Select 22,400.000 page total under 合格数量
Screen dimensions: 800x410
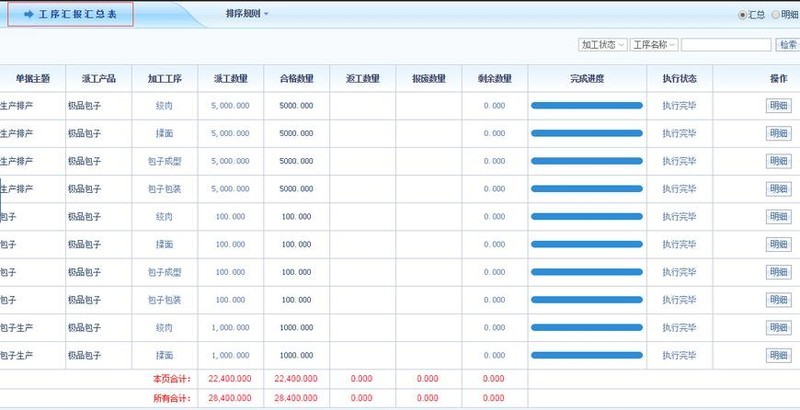(296, 379)
